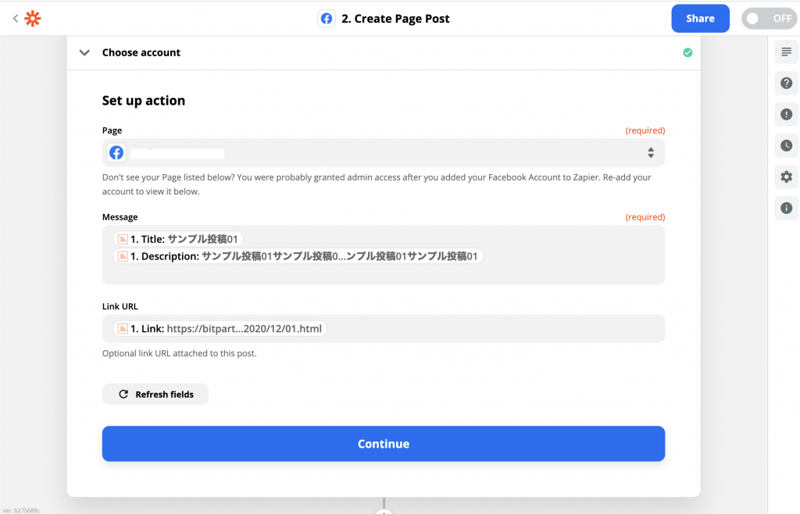
Task: Open the alerts exclamation icon in sidebar
Action: pos(786,115)
